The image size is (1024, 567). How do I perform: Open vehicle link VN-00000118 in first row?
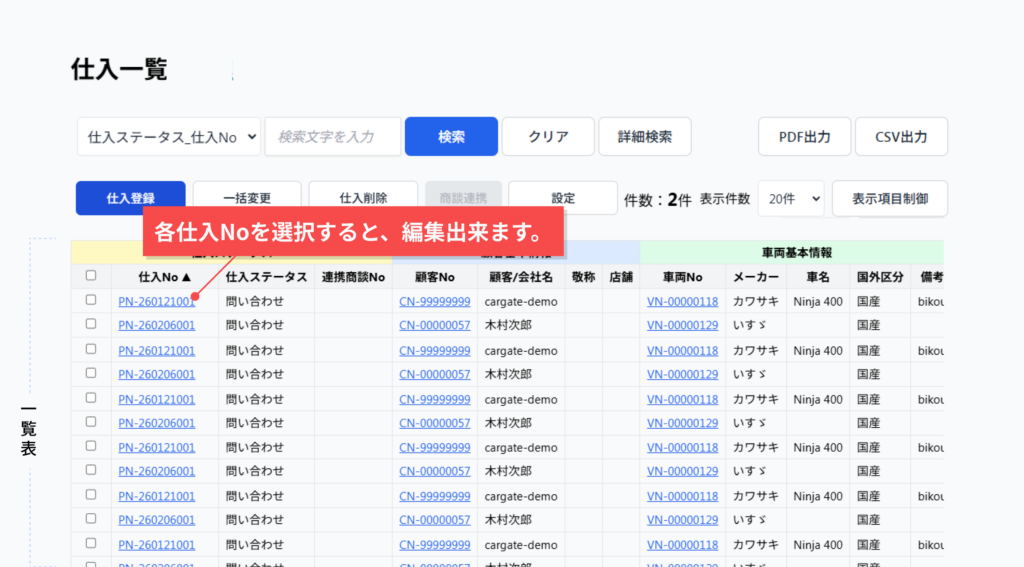point(682,301)
